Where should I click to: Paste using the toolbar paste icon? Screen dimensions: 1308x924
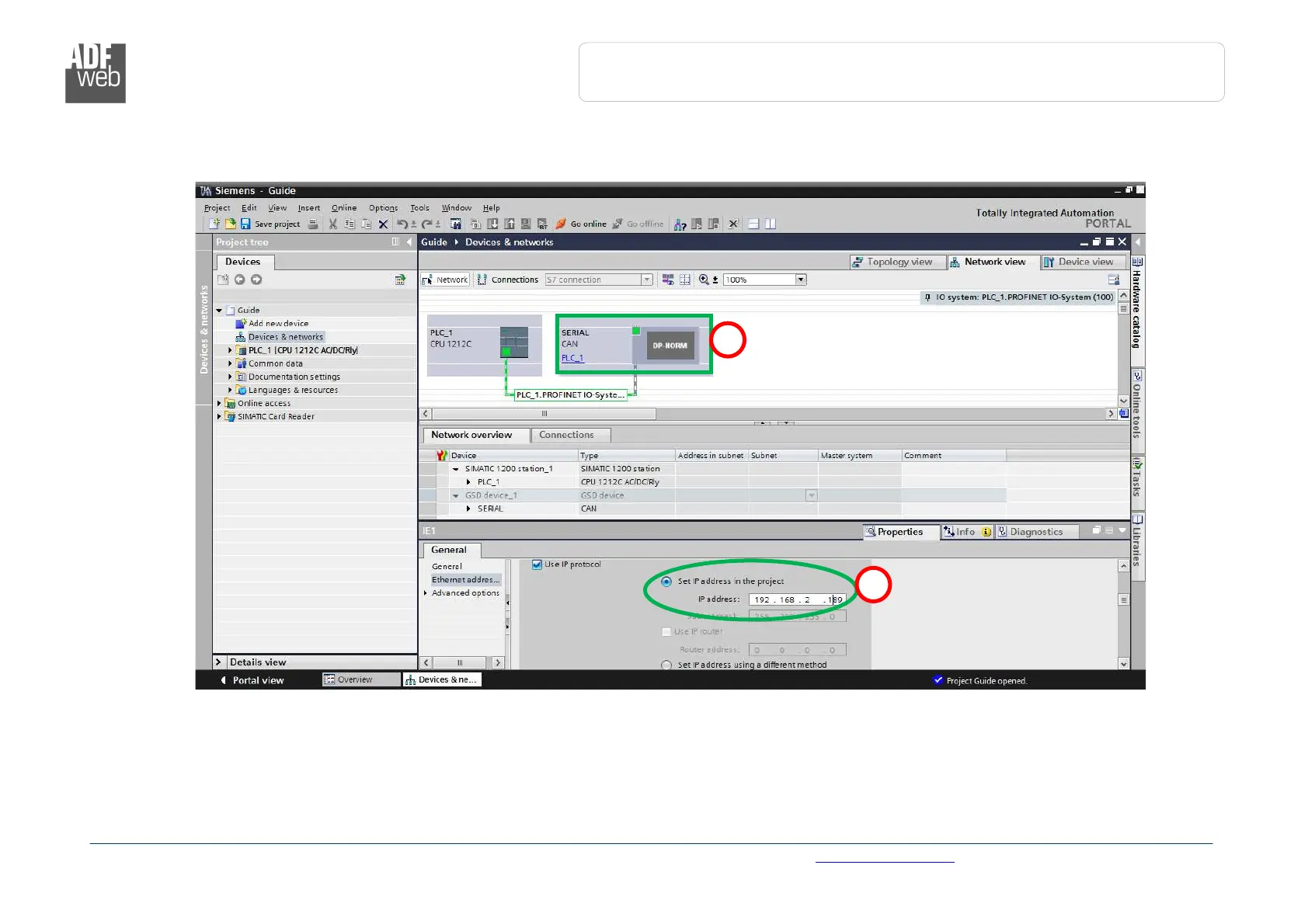tap(366, 224)
